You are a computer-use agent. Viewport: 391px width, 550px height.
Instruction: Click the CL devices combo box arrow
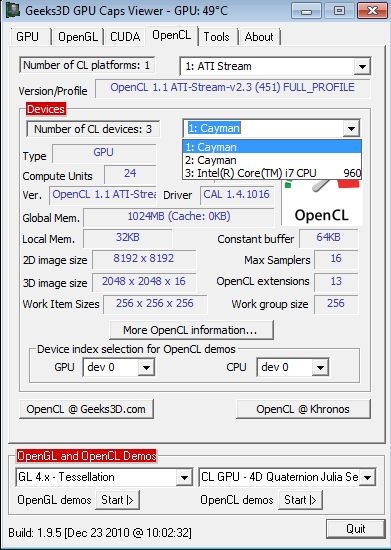click(x=351, y=128)
